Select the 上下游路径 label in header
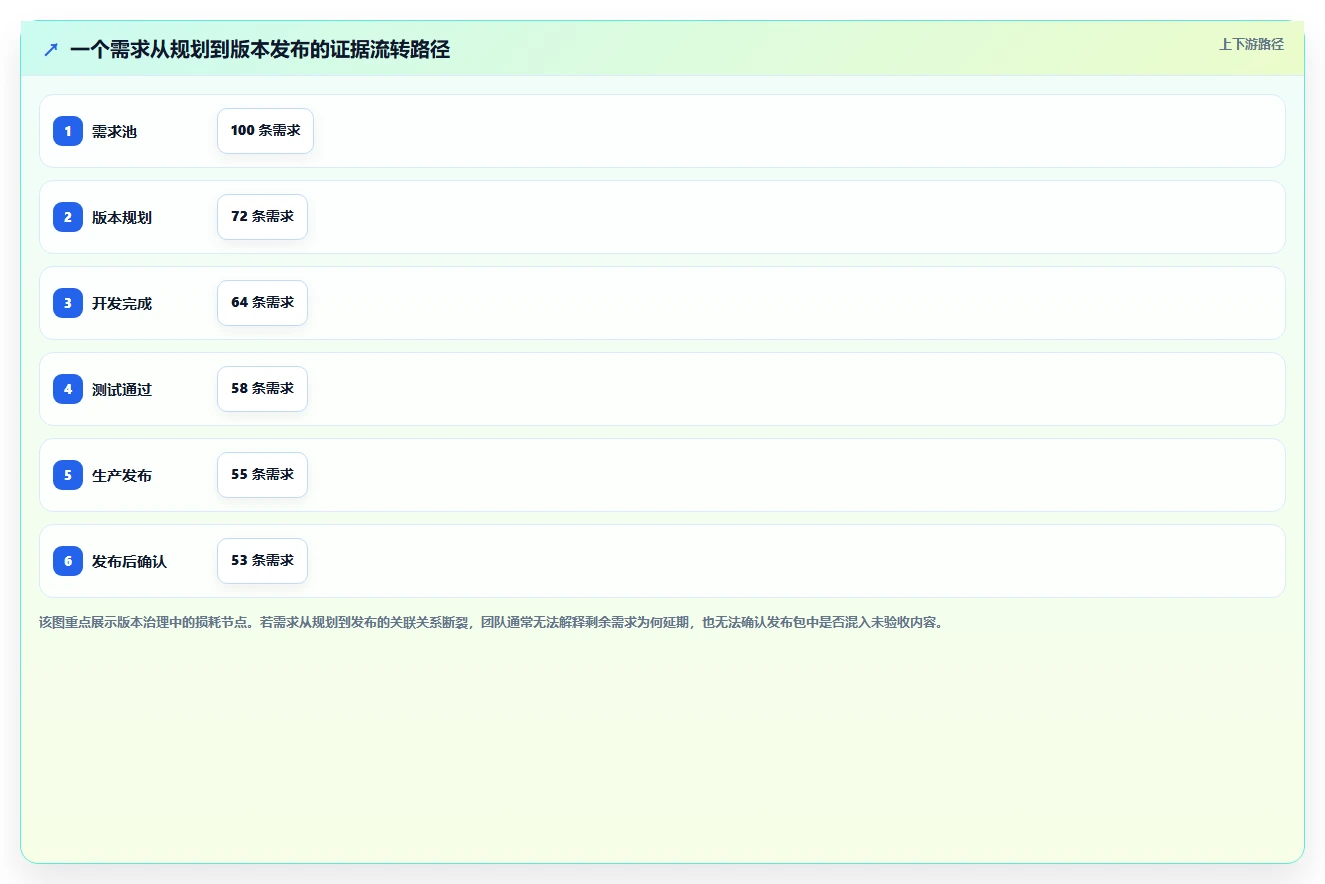The width and height of the screenshot is (1325, 884). click(1251, 44)
